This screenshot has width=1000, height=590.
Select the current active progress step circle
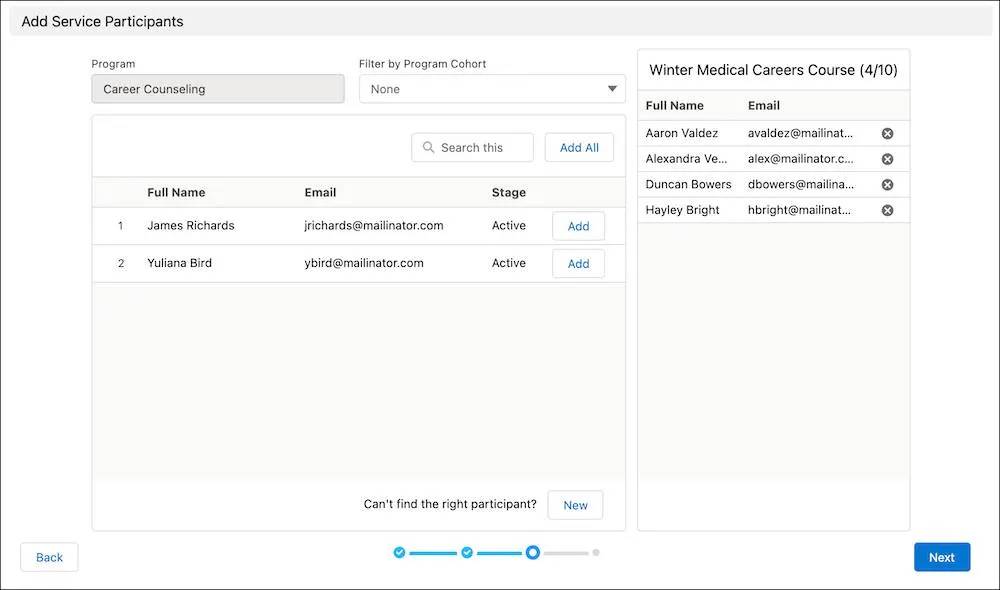[x=532, y=551]
